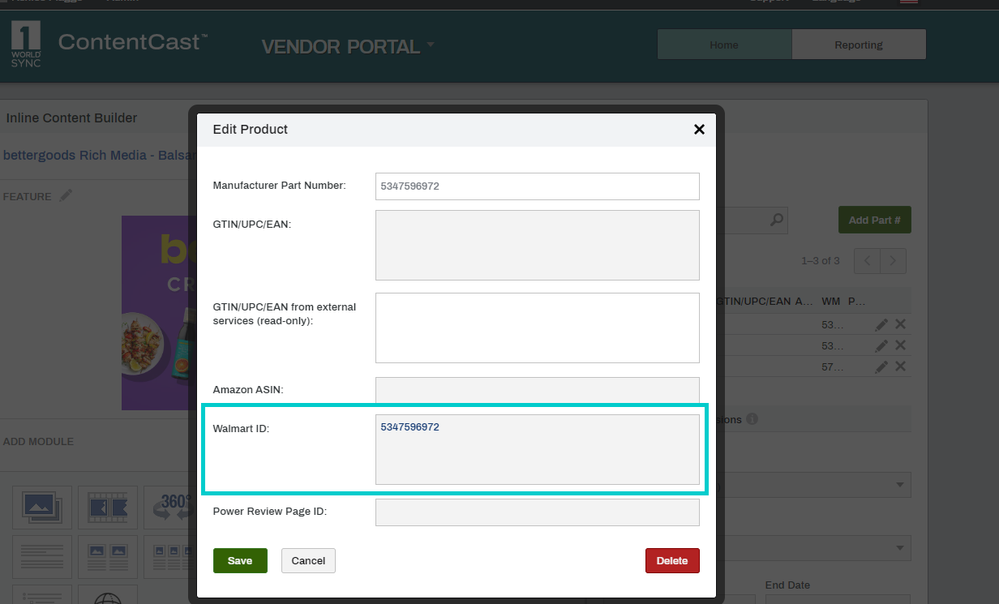The image size is (999, 604).
Task: Delete this product
Action: [x=672, y=561]
